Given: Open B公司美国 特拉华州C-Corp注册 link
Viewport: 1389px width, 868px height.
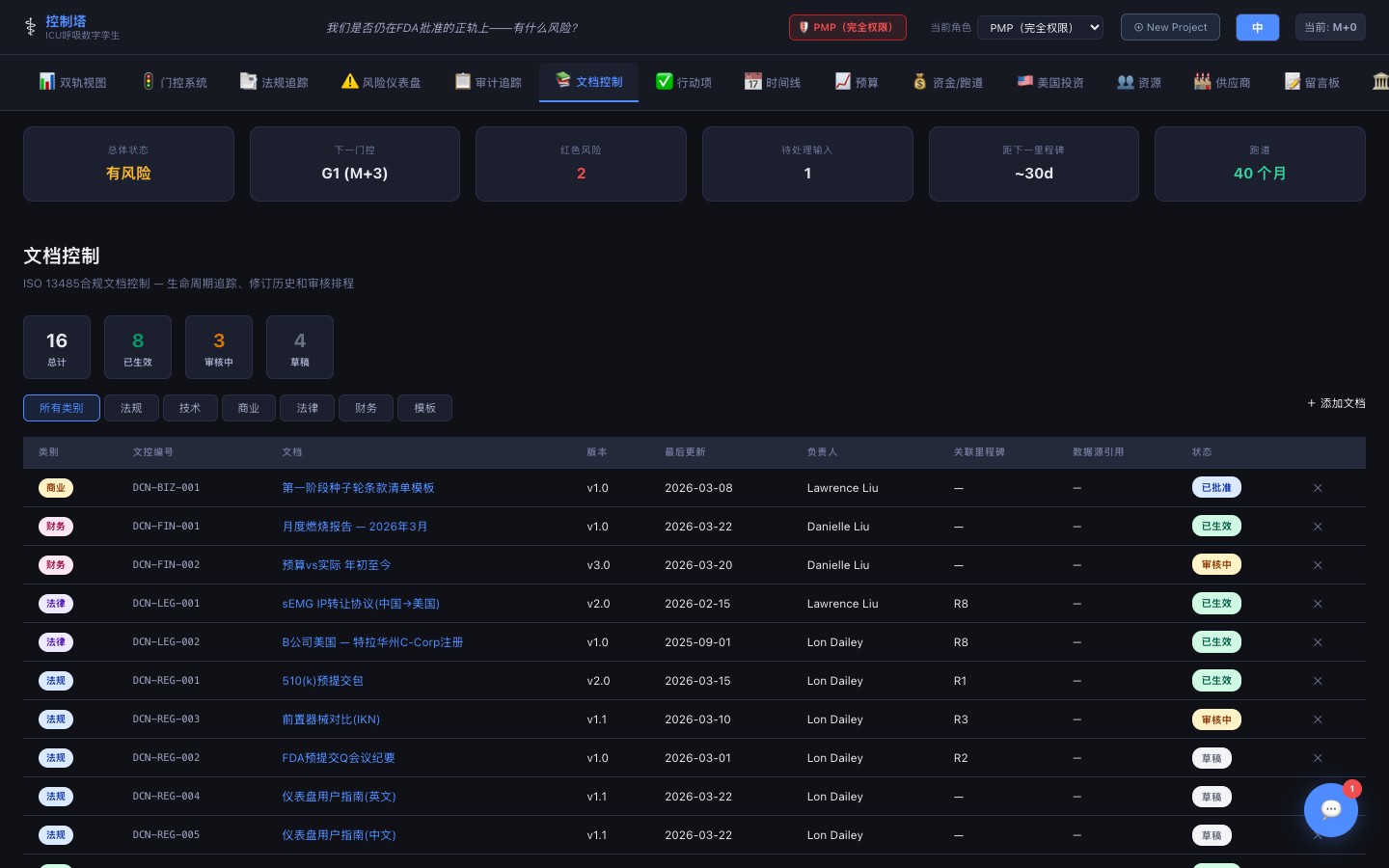Looking at the screenshot, I should click(x=372, y=642).
